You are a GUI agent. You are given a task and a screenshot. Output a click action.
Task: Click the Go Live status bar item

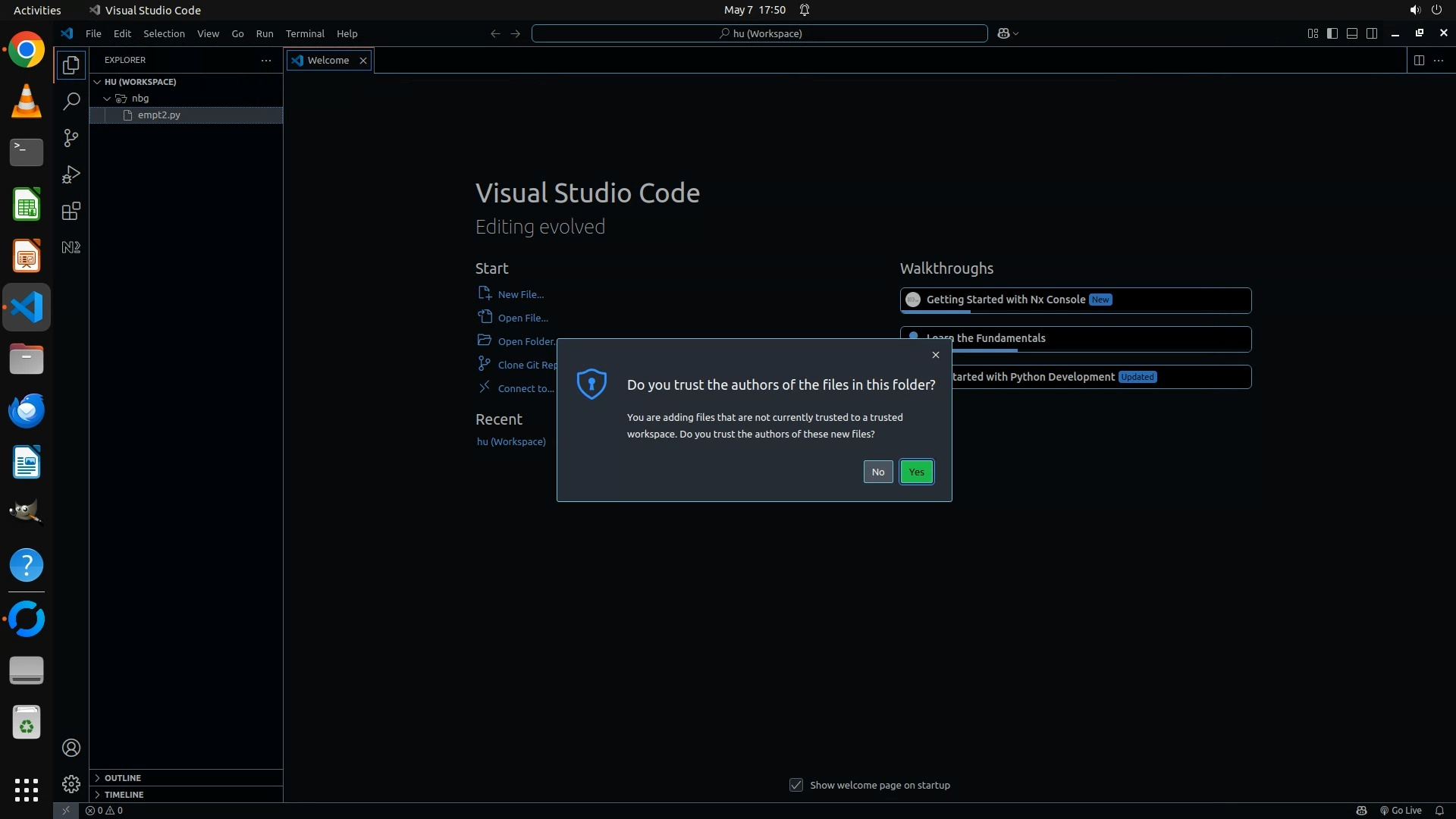(1401, 810)
